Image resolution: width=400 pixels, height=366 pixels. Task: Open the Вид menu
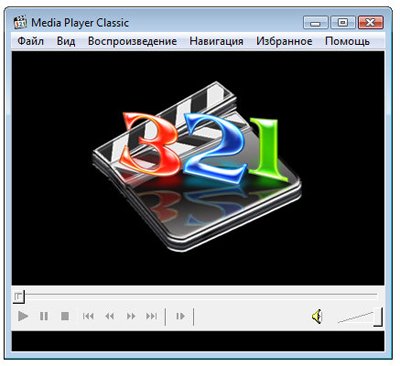pyautogui.click(x=66, y=41)
